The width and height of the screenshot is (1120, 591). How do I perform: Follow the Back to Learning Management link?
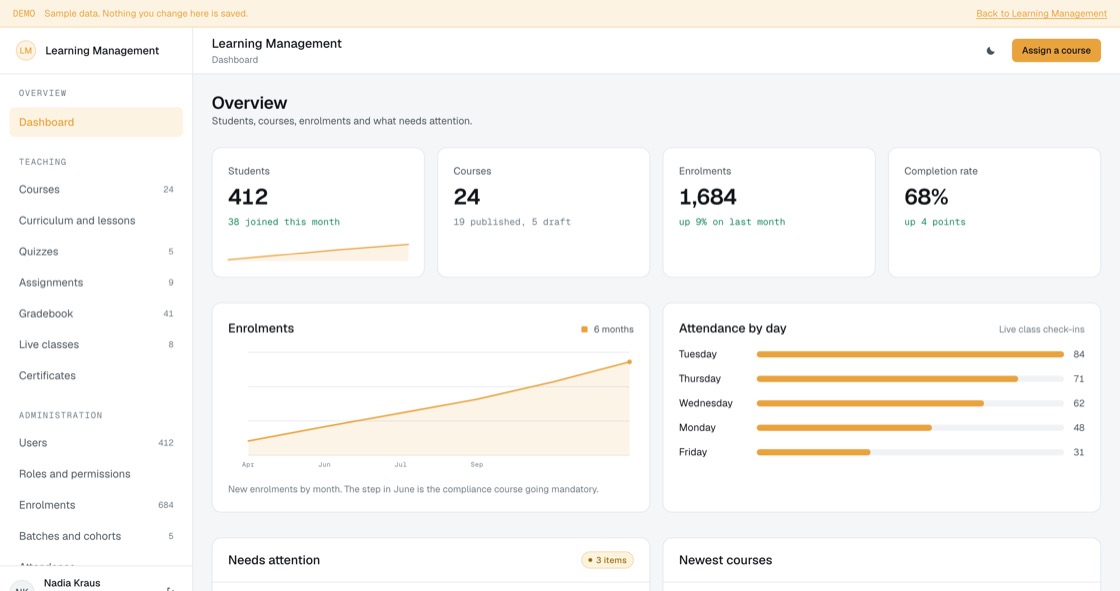(1041, 14)
